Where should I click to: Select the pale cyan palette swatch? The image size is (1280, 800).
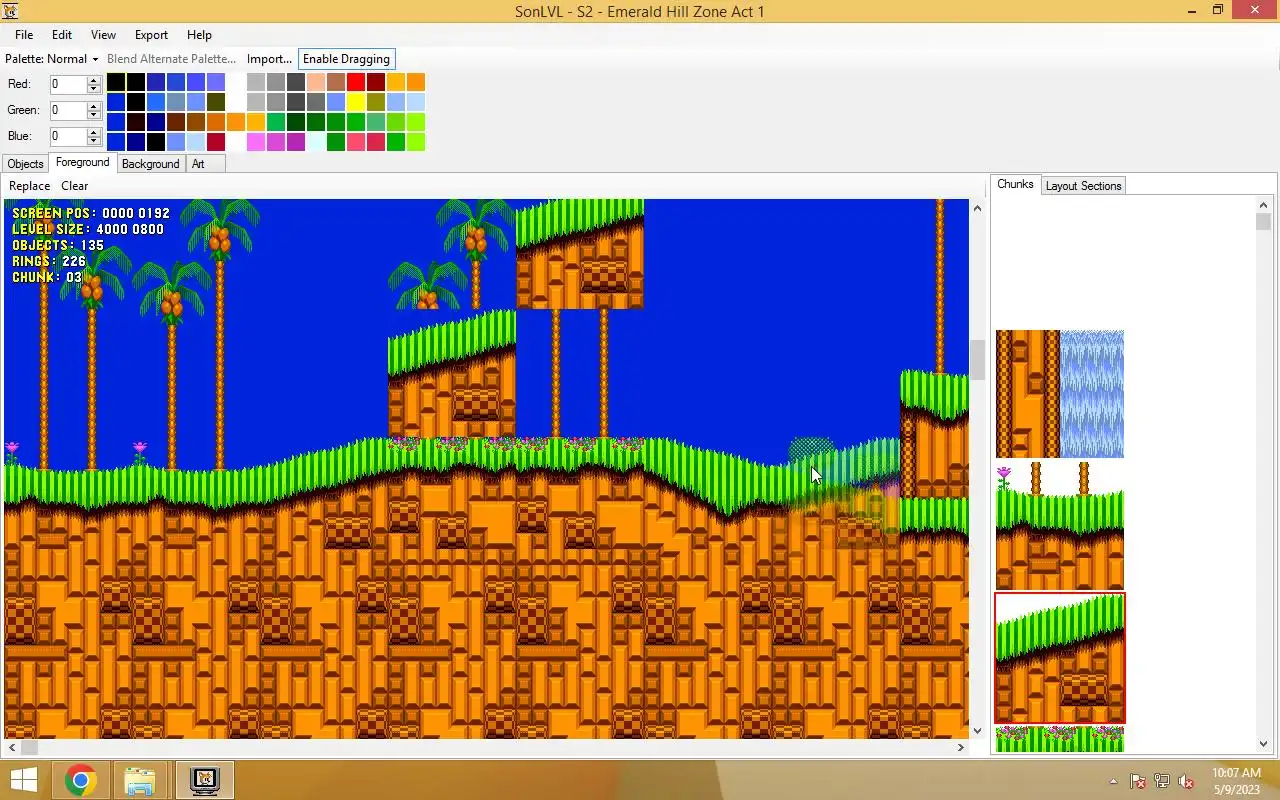point(315,142)
